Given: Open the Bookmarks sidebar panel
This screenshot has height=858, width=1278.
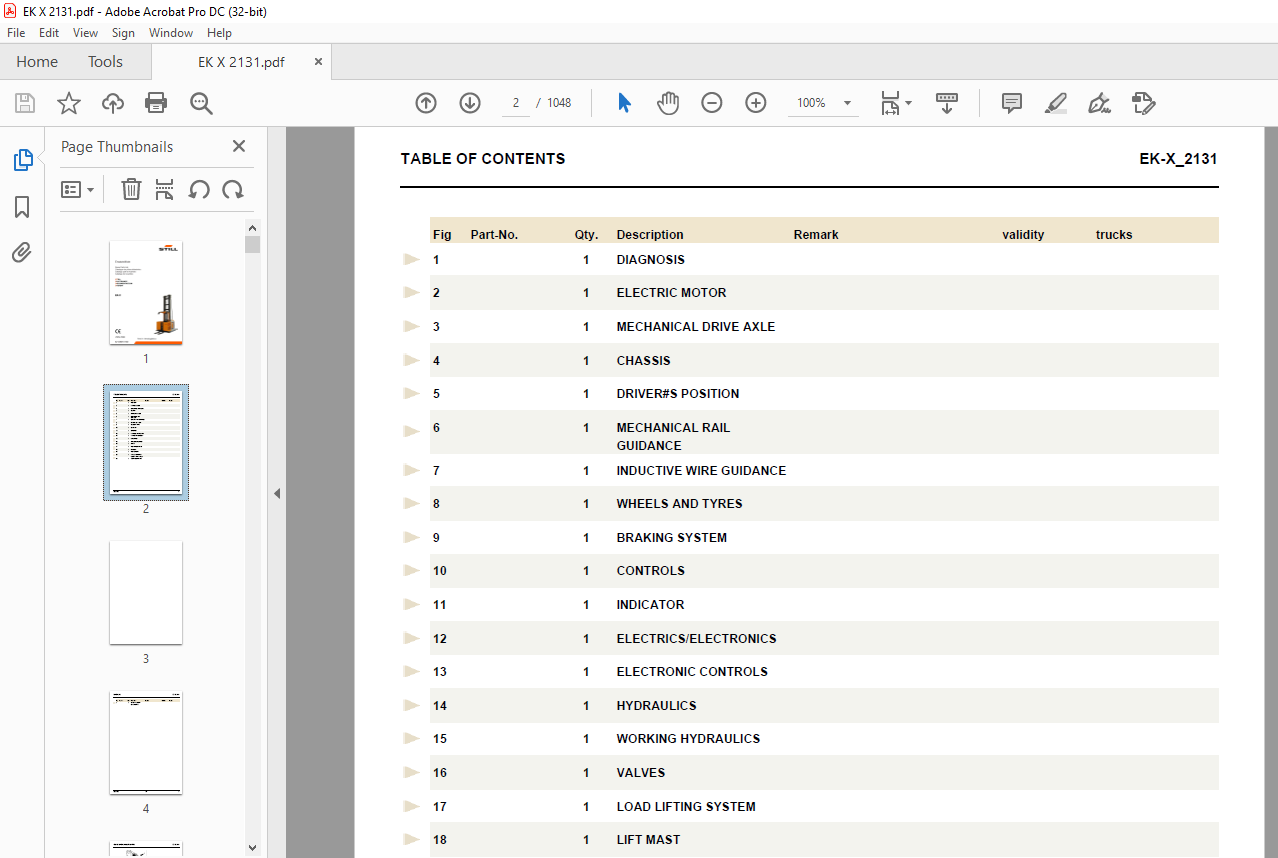Looking at the screenshot, I should click(22, 207).
